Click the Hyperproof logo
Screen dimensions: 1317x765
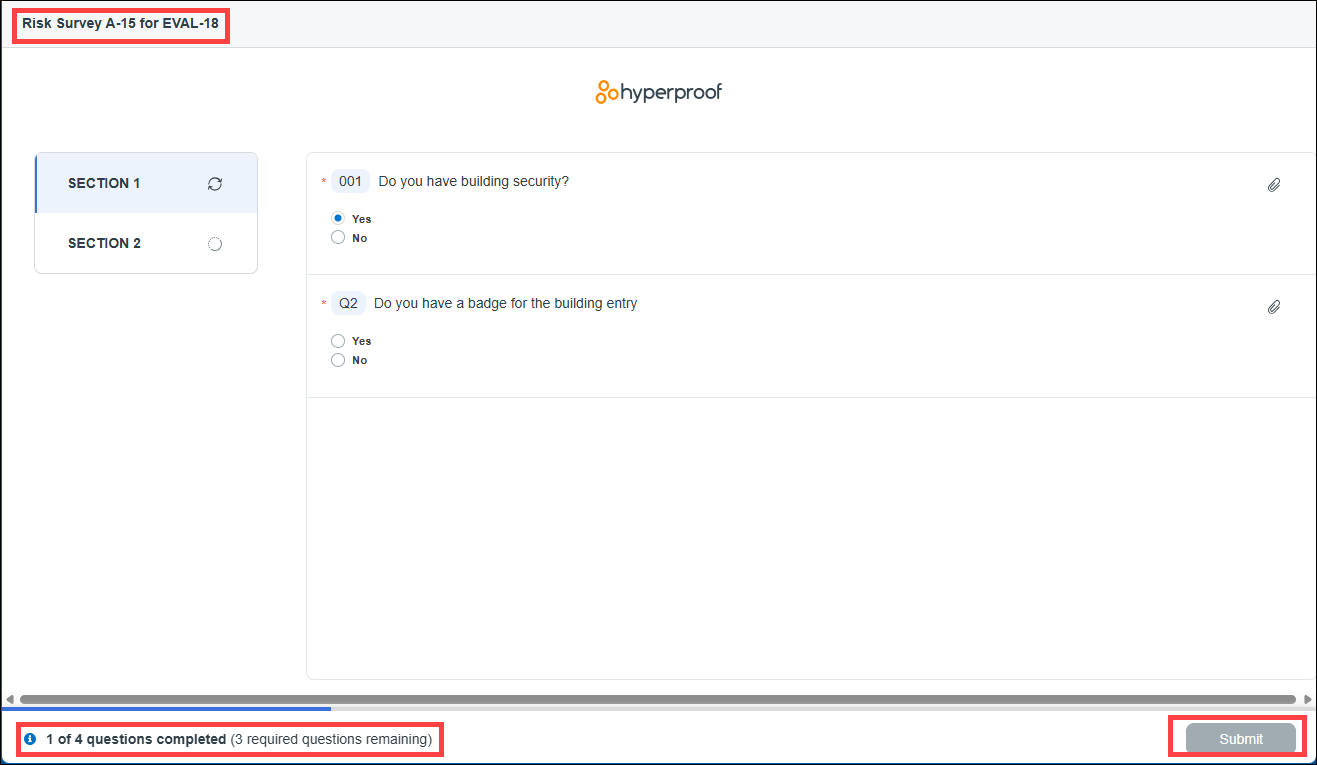click(x=658, y=92)
